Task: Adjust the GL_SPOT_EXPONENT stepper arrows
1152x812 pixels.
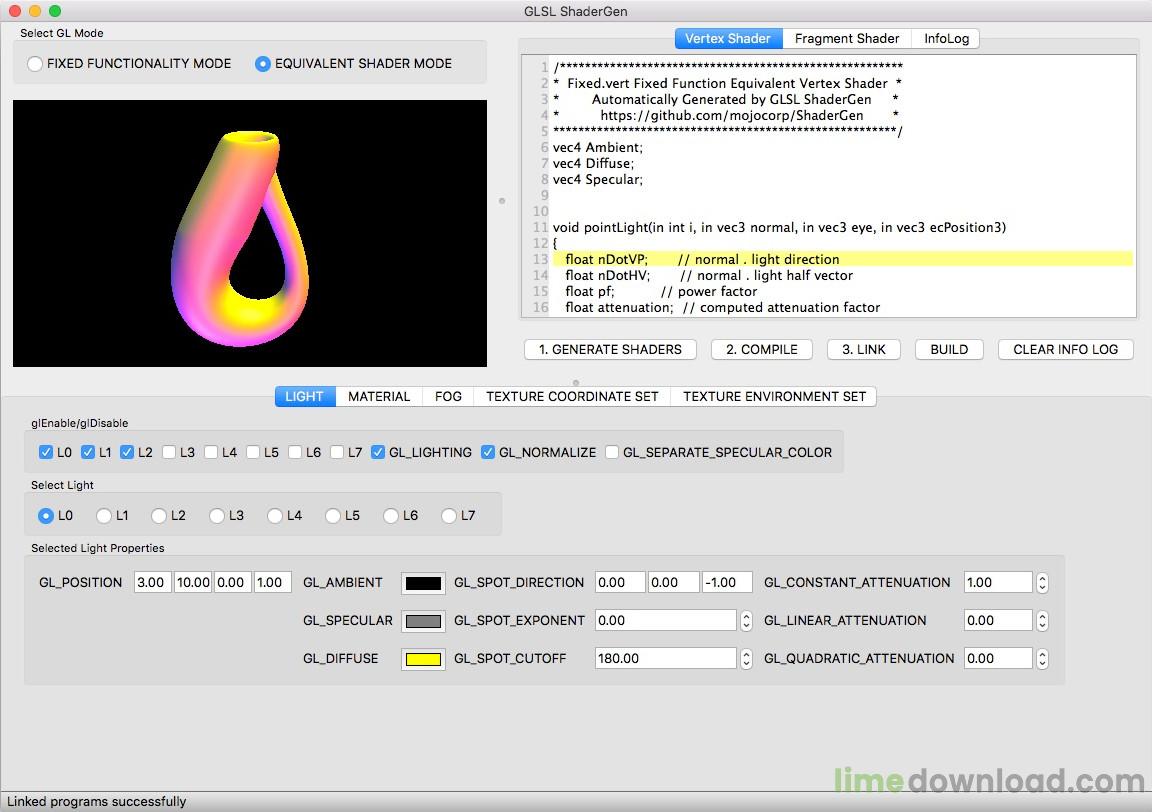Action: coord(746,621)
